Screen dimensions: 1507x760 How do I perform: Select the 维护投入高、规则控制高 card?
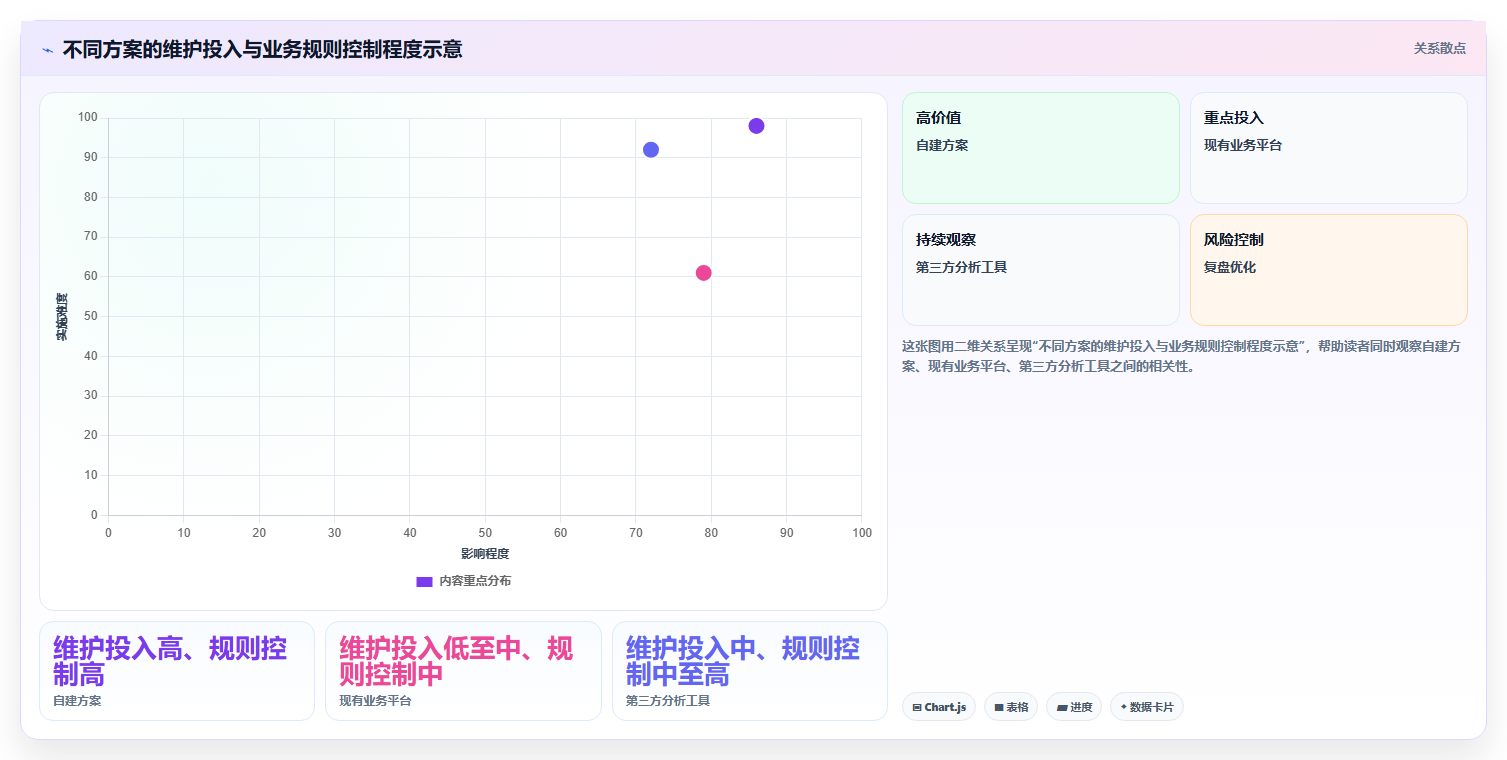coord(177,671)
